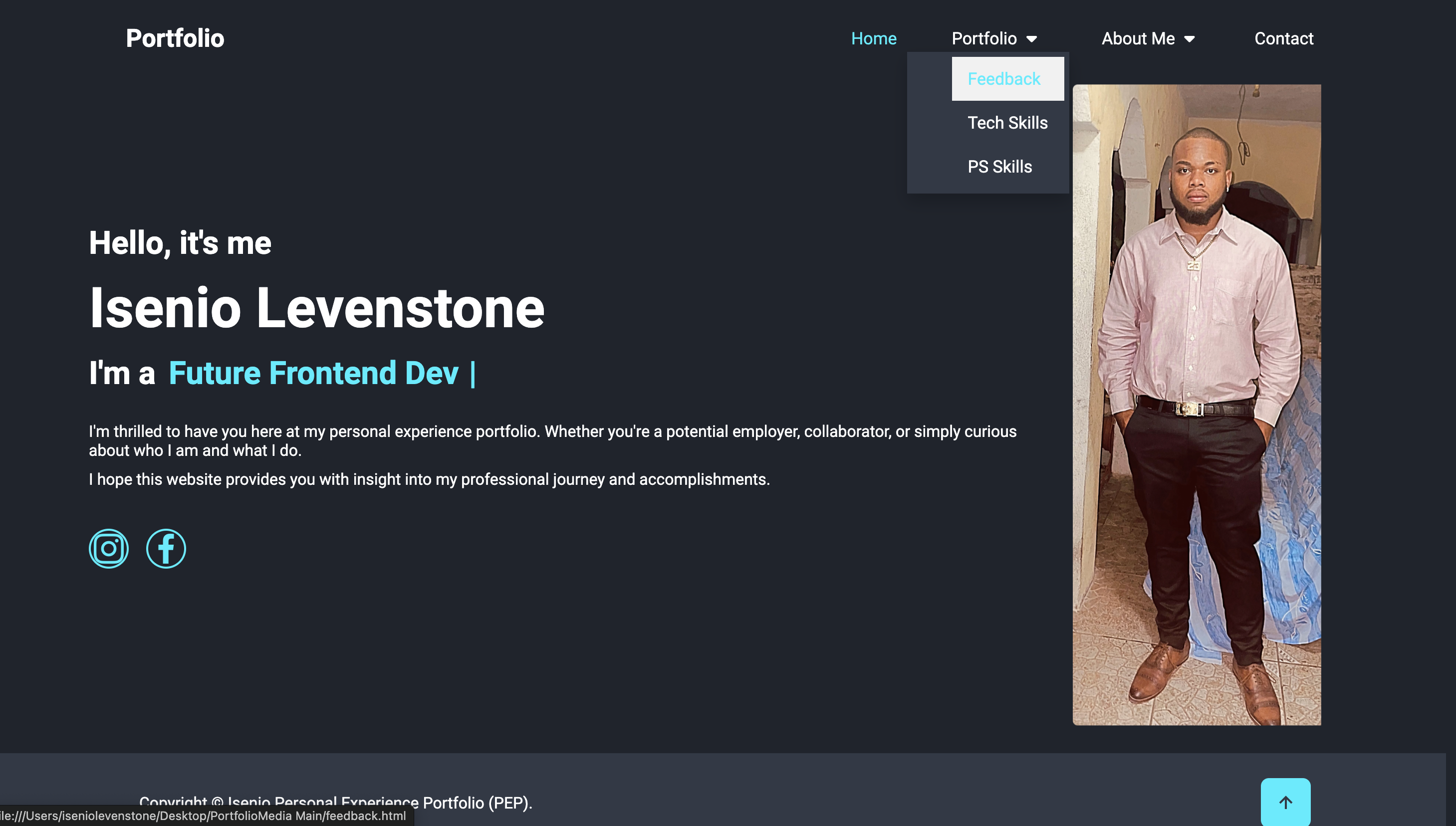1456x826 pixels.
Task: Click the caret beside Portfolio
Action: pos(1031,39)
